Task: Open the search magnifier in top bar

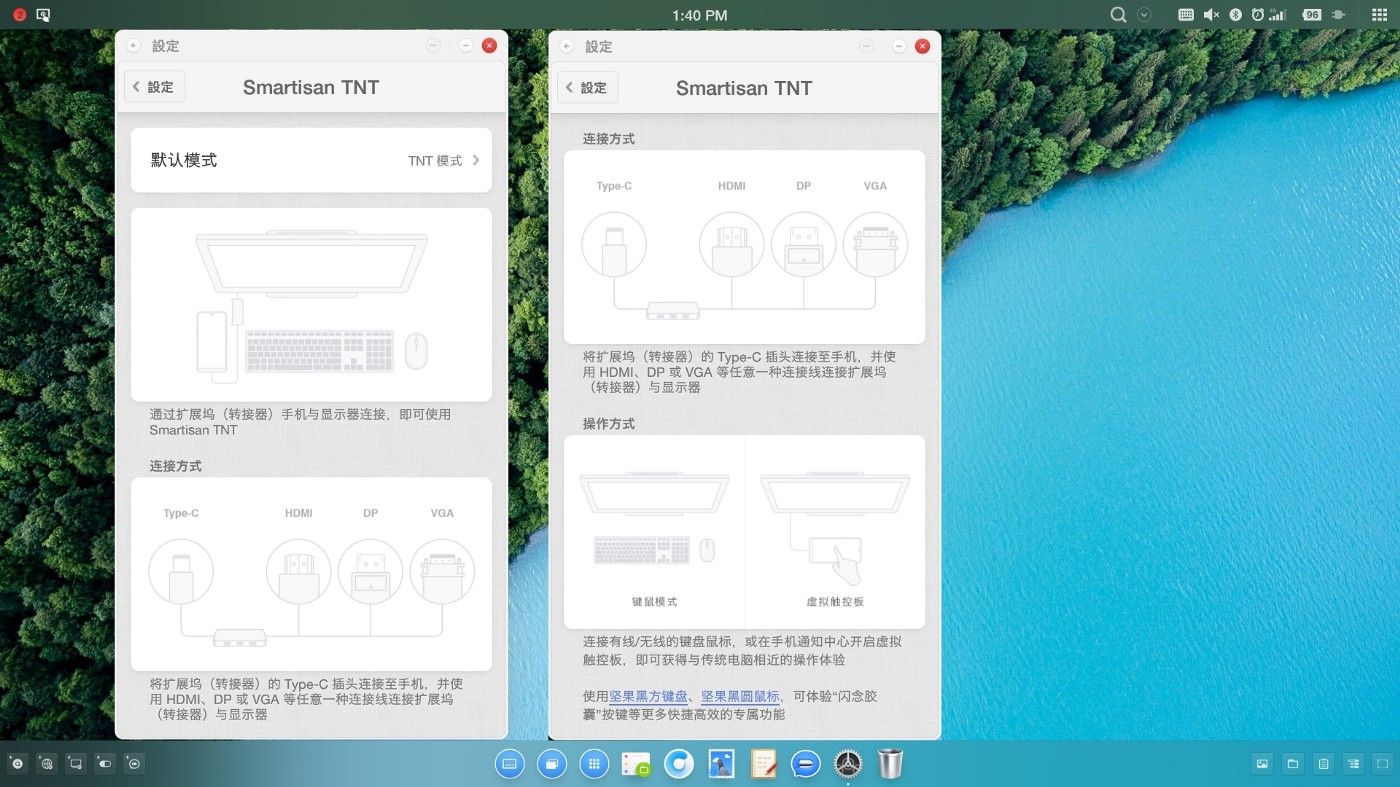Action: 1119,15
